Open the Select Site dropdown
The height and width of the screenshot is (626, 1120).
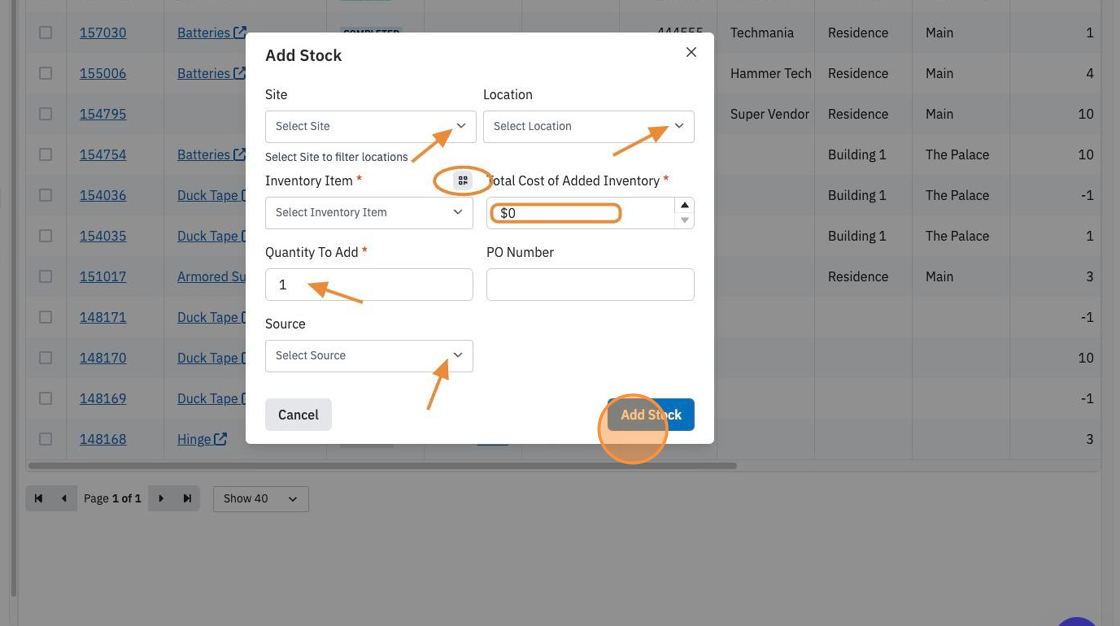tap(370, 126)
